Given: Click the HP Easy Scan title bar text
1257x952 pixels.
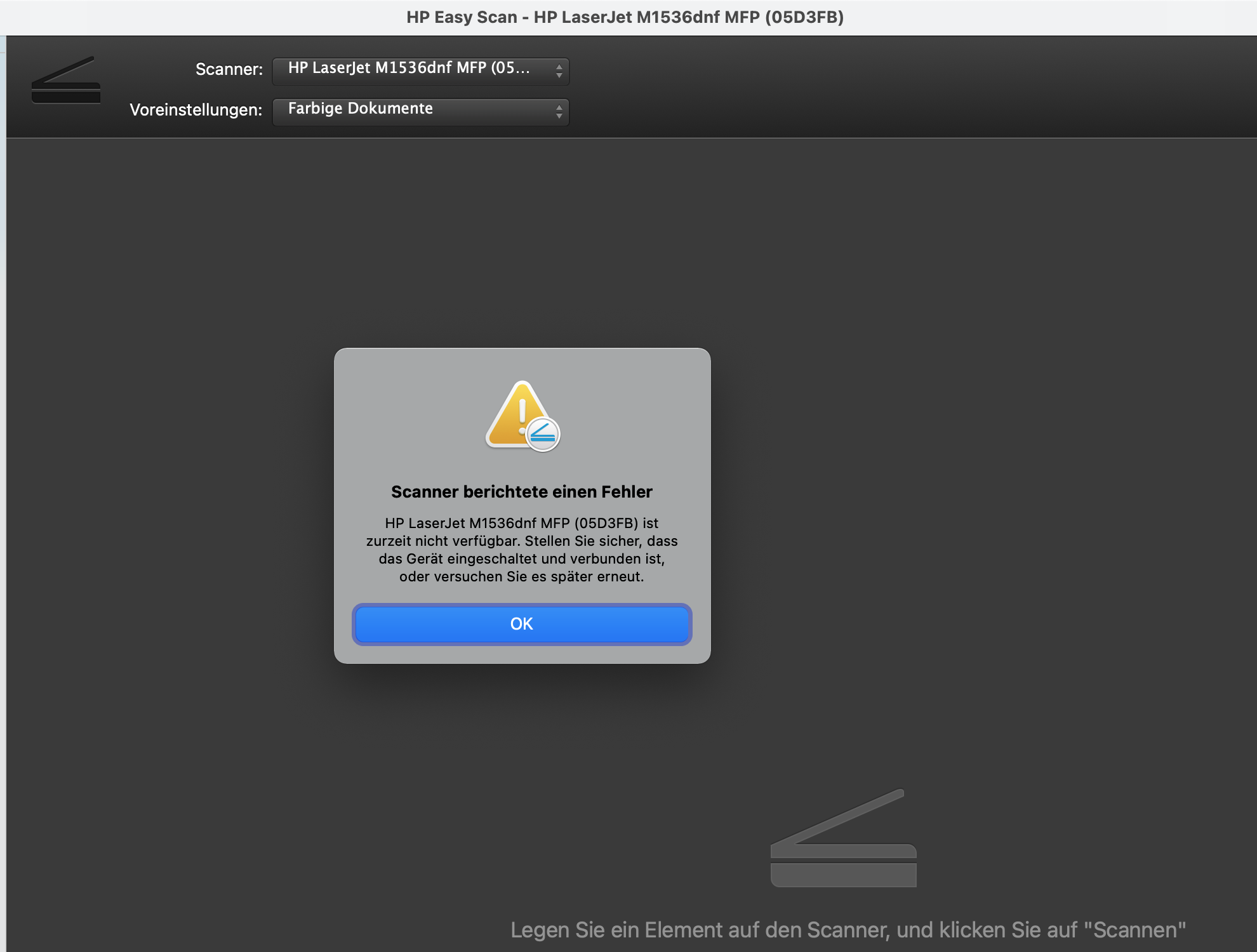Looking at the screenshot, I should click(x=625, y=17).
